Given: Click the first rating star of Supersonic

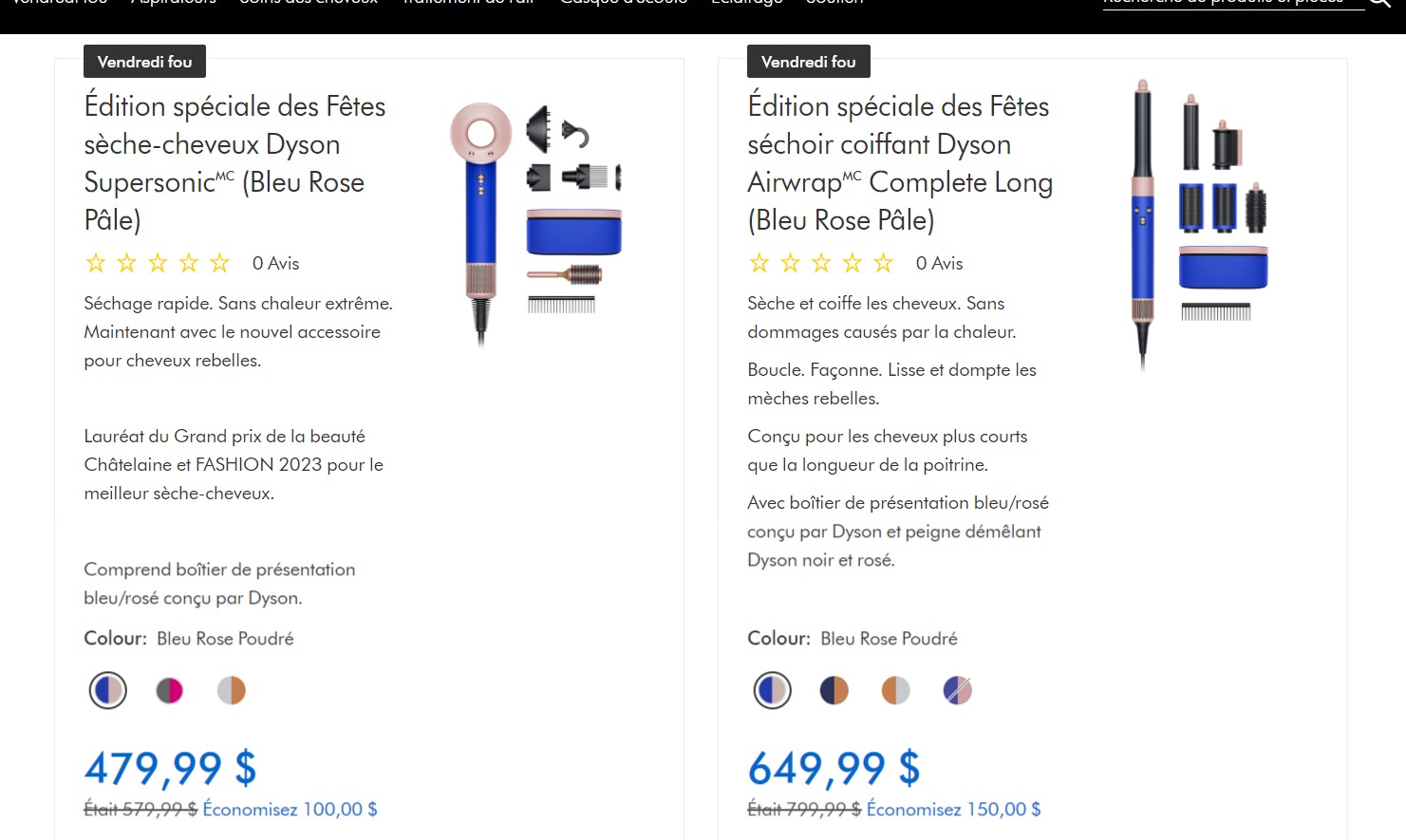Looking at the screenshot, I should pyautogui.click(x=96, y=263).
